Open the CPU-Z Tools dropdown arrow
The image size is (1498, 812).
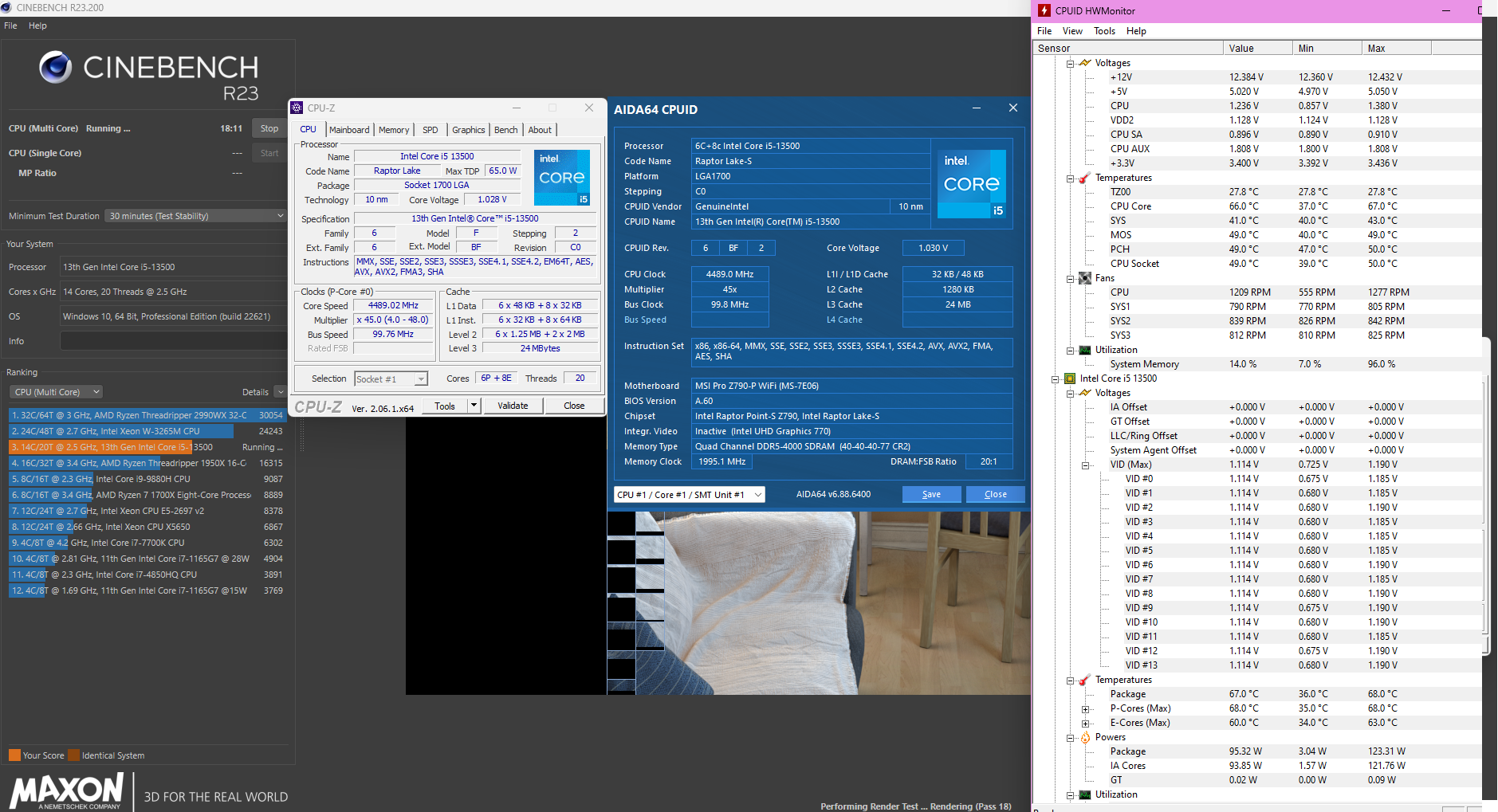pyautogui.click(x=474, y=406)
